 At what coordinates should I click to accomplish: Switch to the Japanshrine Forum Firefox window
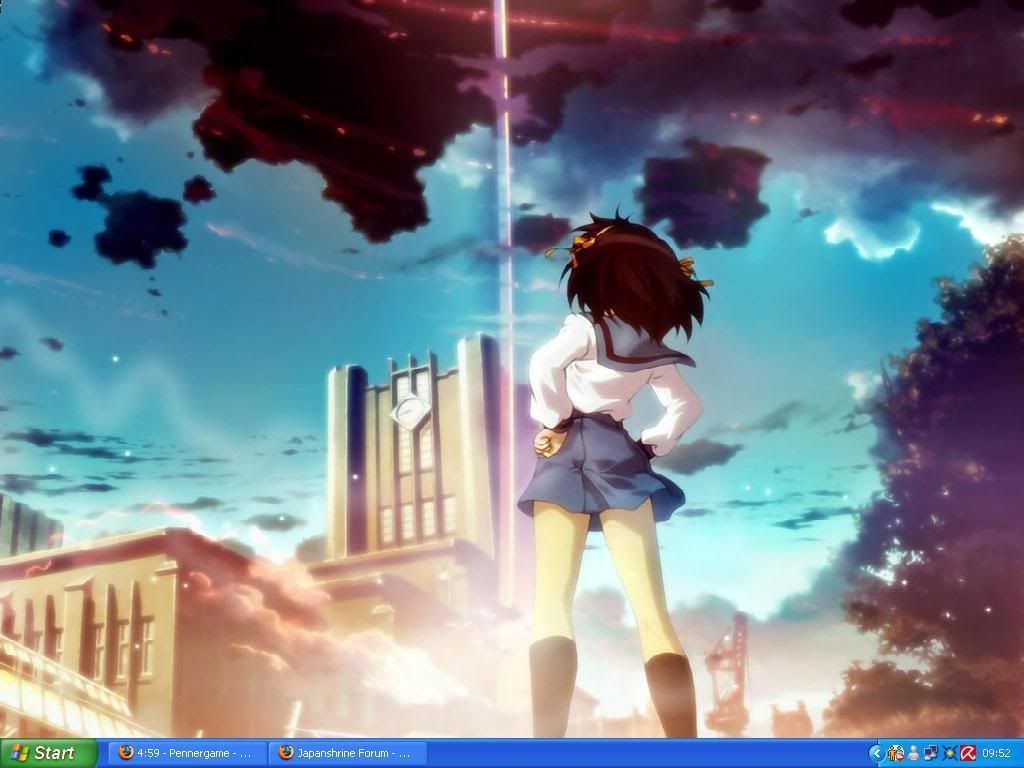347,753
